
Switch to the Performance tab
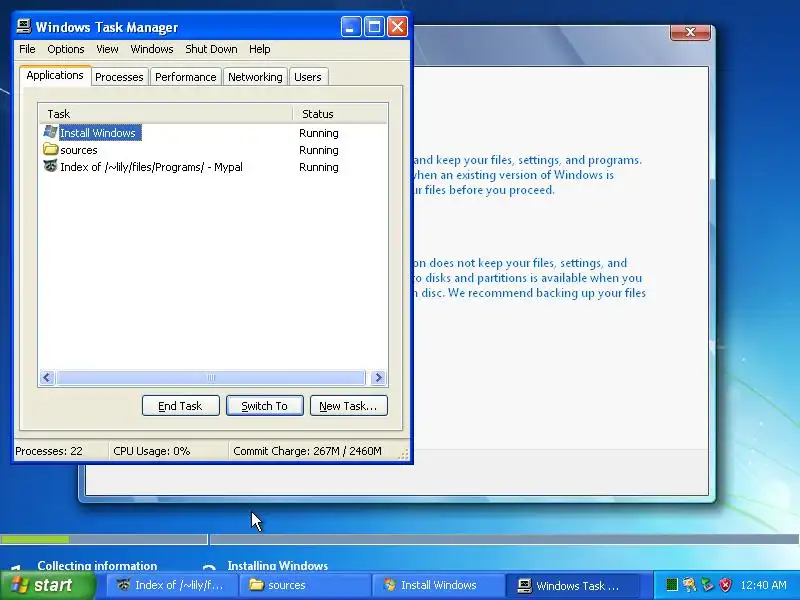[x=186, y=77]
